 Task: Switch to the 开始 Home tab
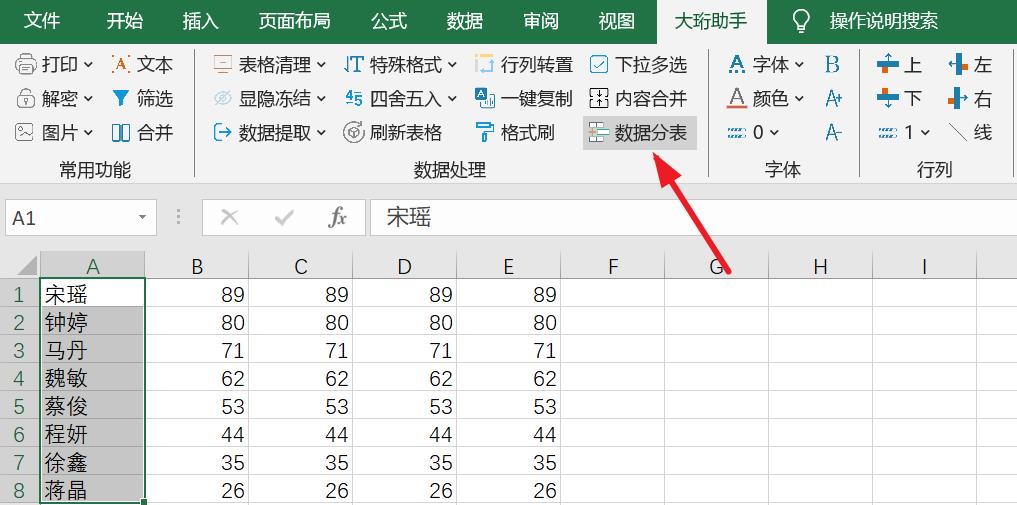coord(125,21)
